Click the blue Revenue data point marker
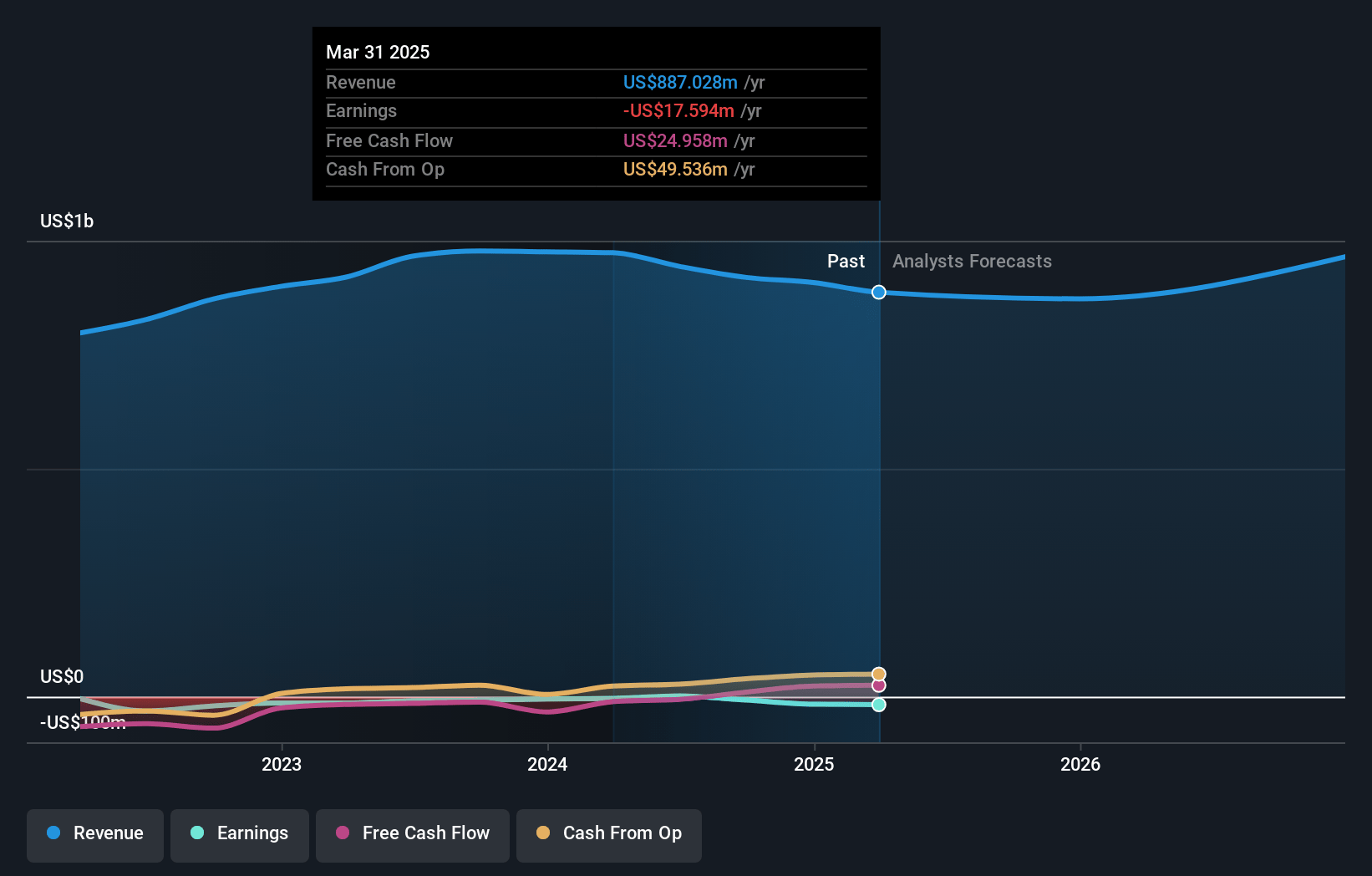The height and width of the screenshot is (876, 1372). (879, 292)
